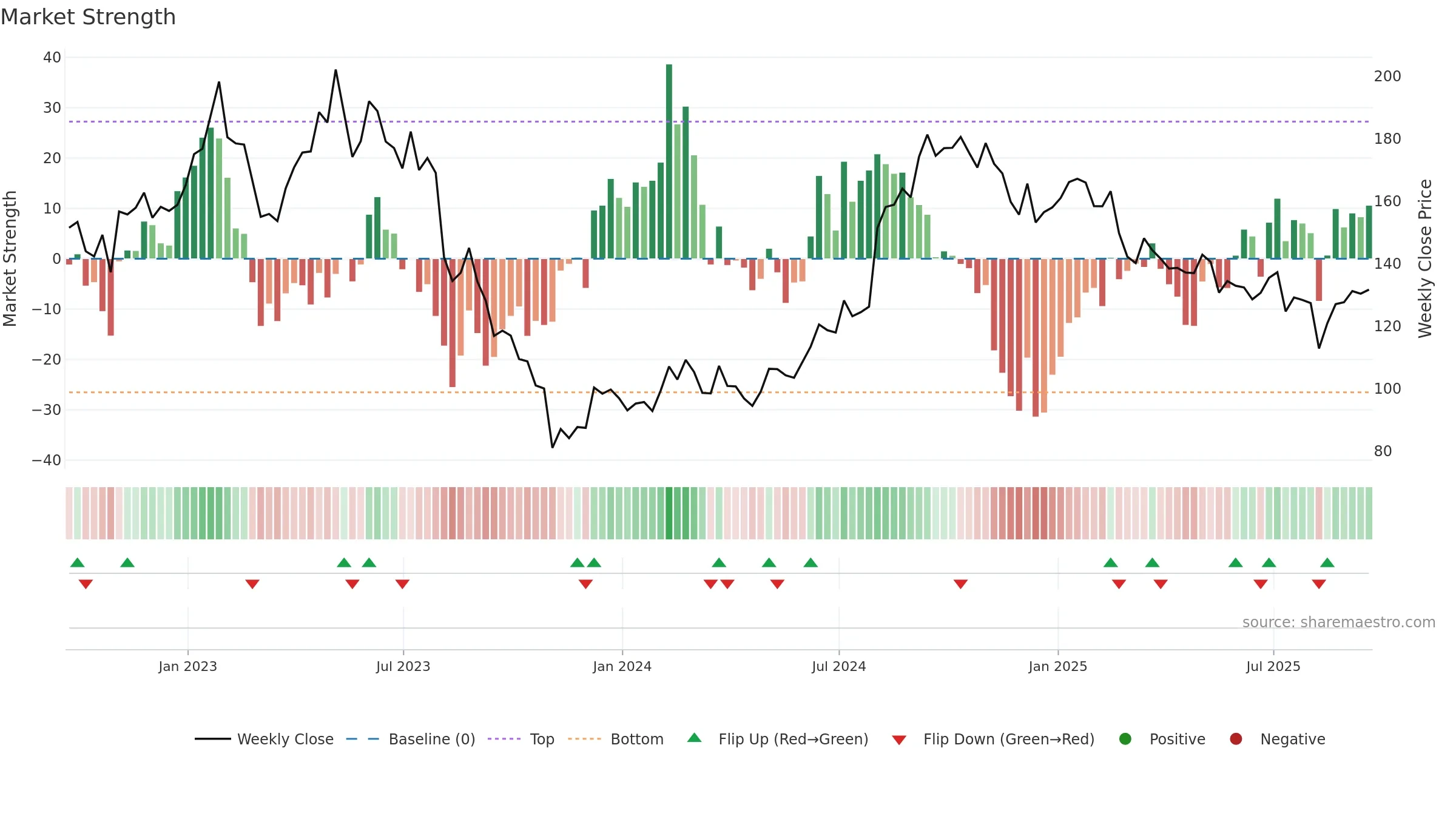This screenshot has width=1456, height=819.
Task: Toggle the Baseline (0) legend entry
Action: click(x=411, y=739)
